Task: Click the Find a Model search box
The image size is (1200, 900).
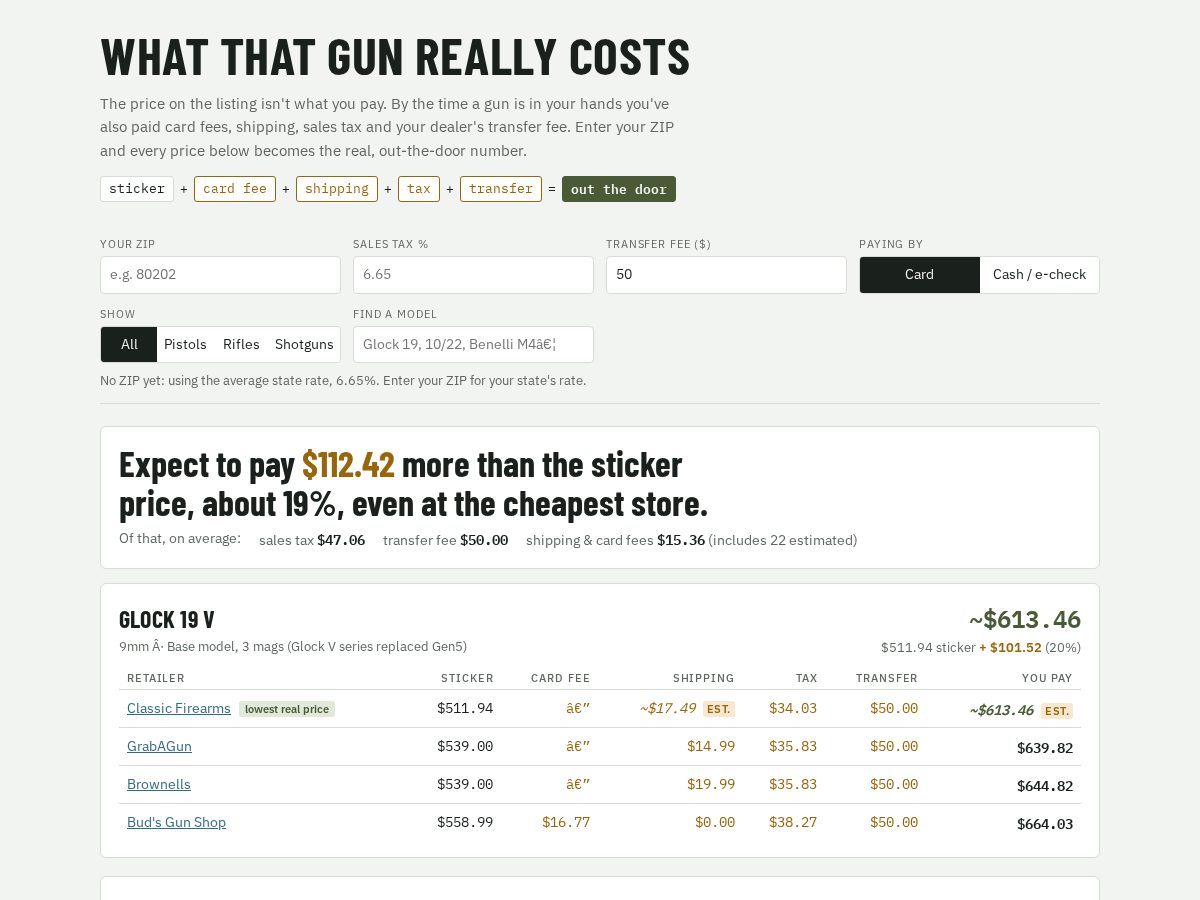Action: 473,344
